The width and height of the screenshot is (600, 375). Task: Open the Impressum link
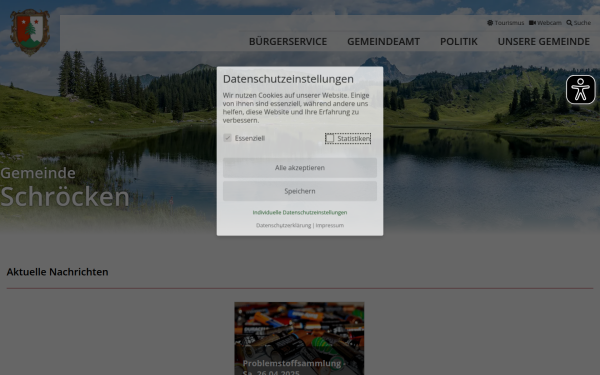329,225
